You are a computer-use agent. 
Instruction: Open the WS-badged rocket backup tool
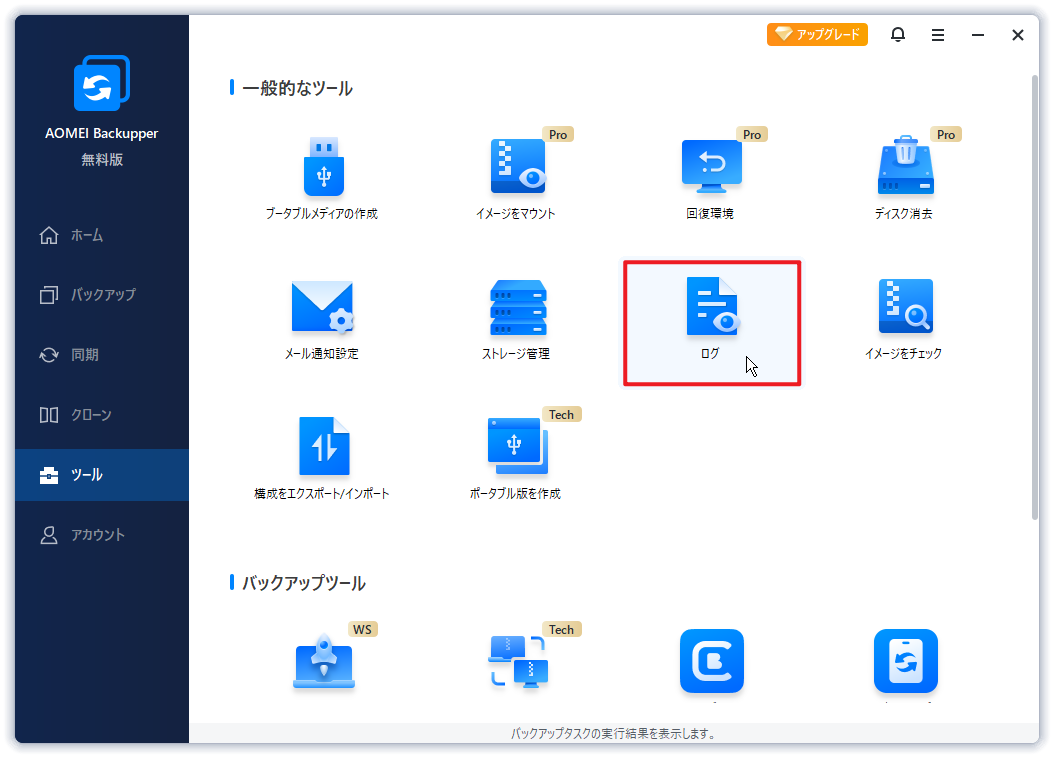click(324, 661)
